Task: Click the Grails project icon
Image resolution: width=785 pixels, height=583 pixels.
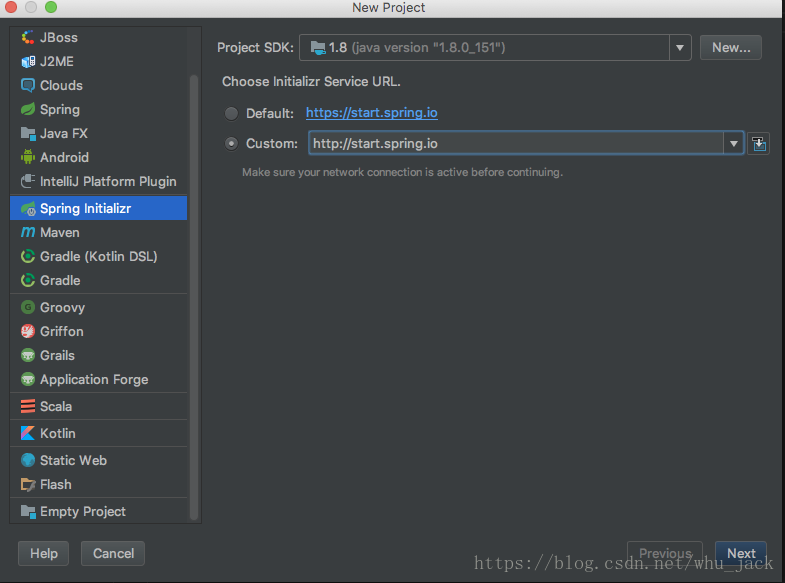Action: (x=28, y=355)
